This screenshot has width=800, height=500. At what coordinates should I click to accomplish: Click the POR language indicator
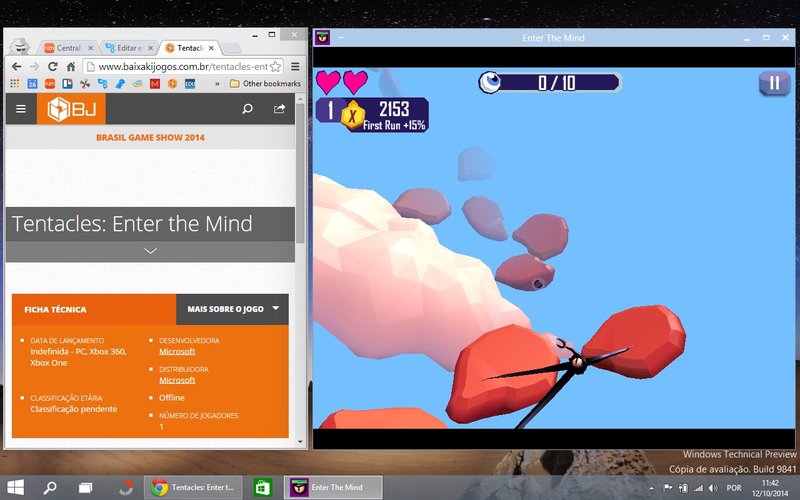pyautogui.click(x=734, y=488)
